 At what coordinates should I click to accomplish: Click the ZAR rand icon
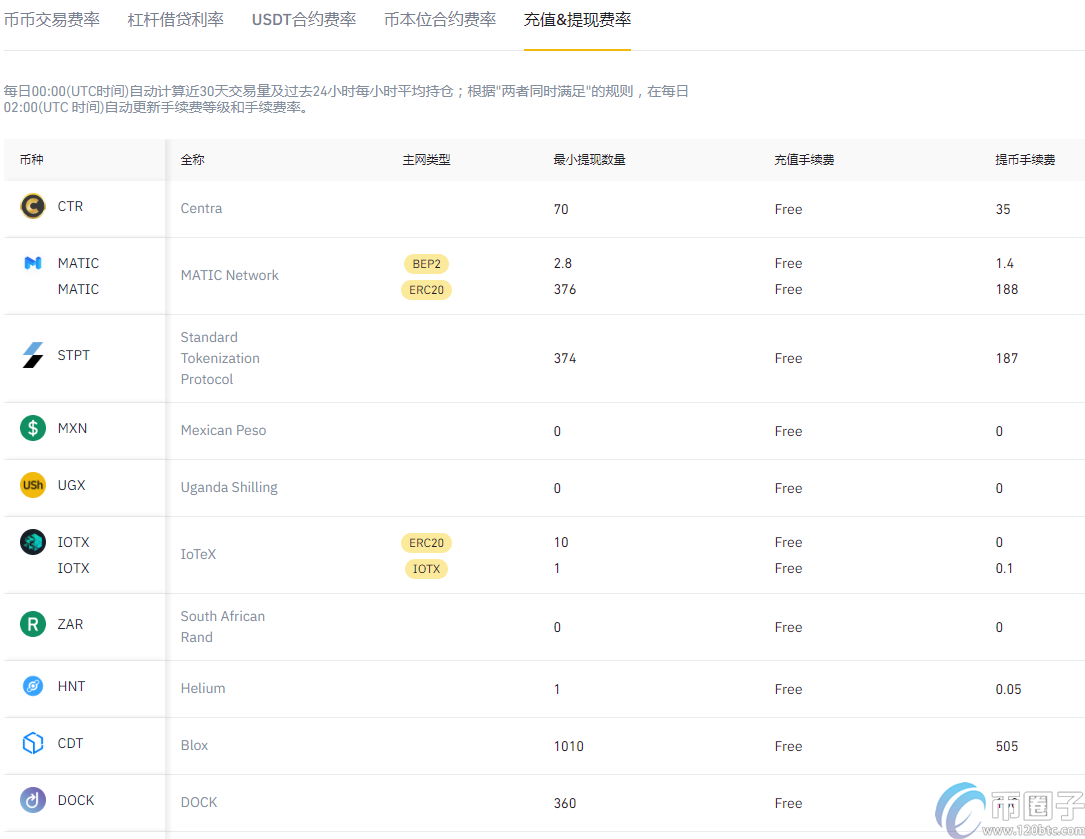click(x=33, y=624)
